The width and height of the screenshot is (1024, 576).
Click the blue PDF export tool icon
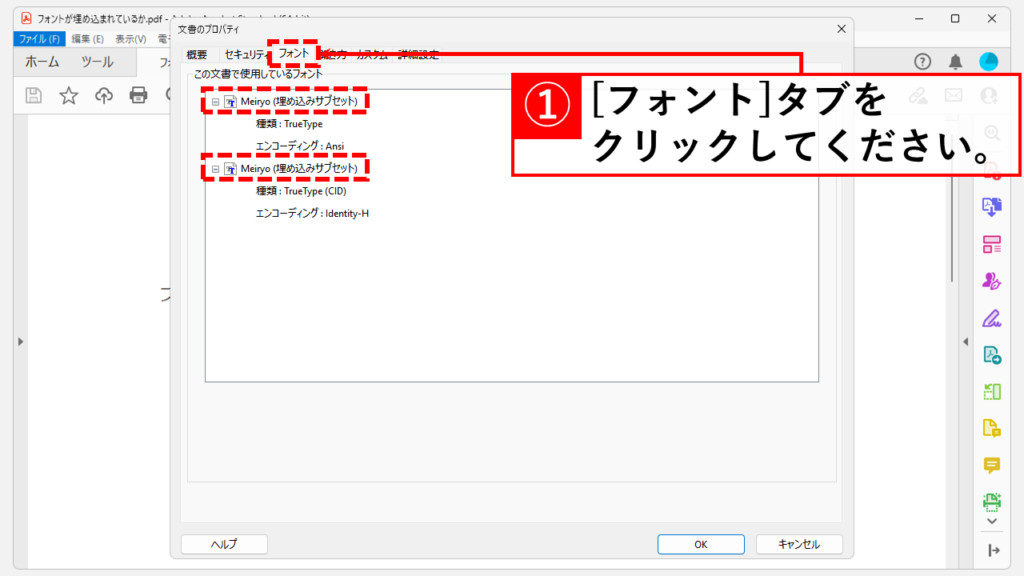pyautogui.click(x=992, y=207)
